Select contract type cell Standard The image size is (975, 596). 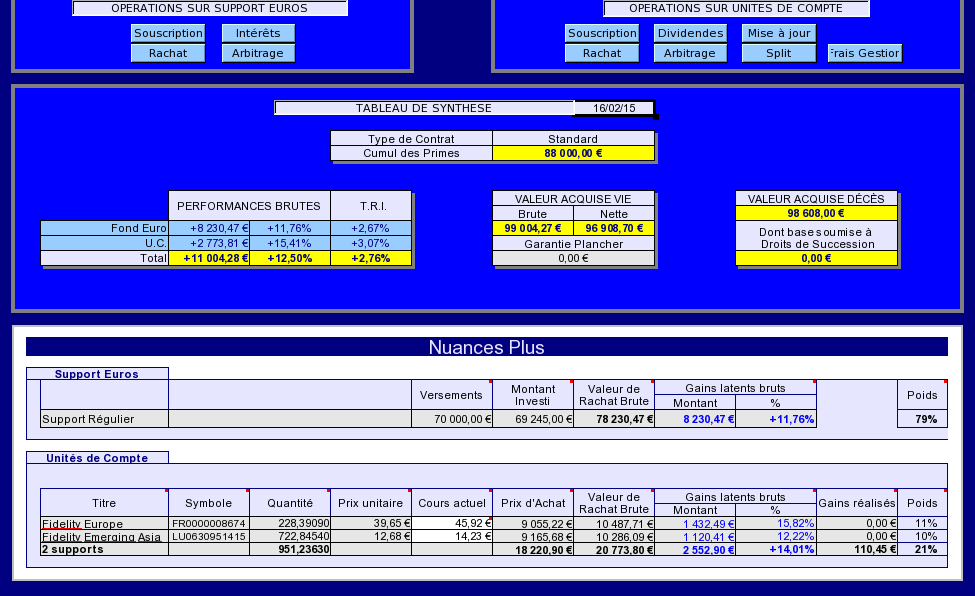coord(573,139)
